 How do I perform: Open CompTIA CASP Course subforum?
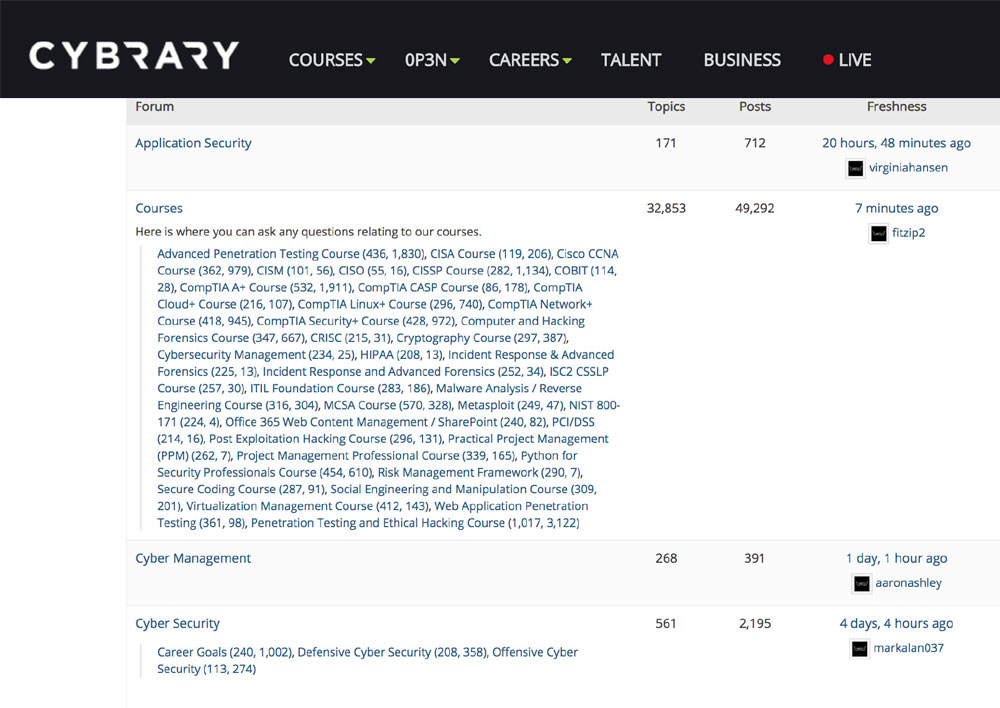pyautogui.click(x=443, y=288)
